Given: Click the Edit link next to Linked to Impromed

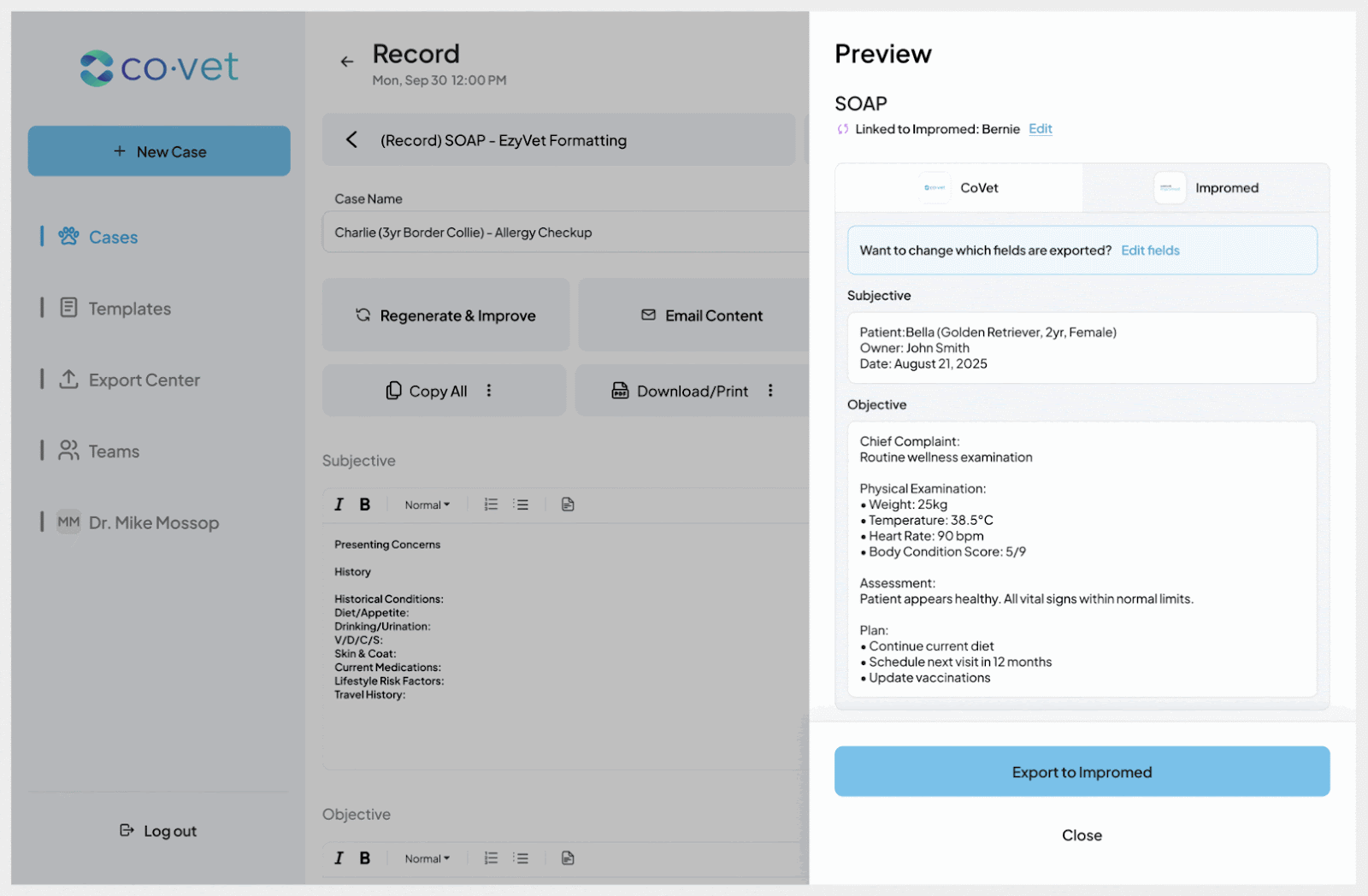Looking at the screenshot, I should pos(1041,129).
